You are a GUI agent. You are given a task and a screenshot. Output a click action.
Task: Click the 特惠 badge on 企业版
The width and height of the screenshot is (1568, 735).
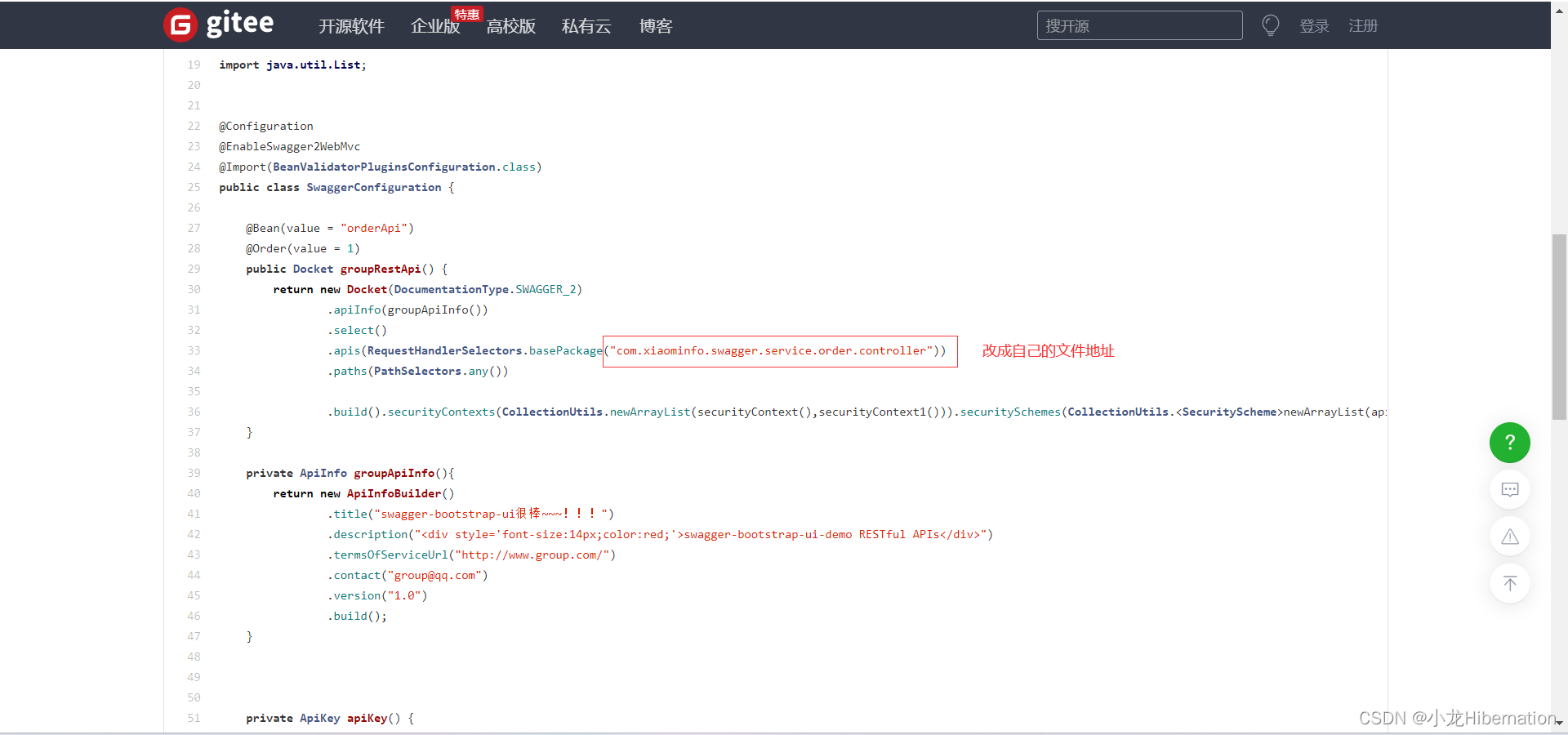(x=467, y=15)
